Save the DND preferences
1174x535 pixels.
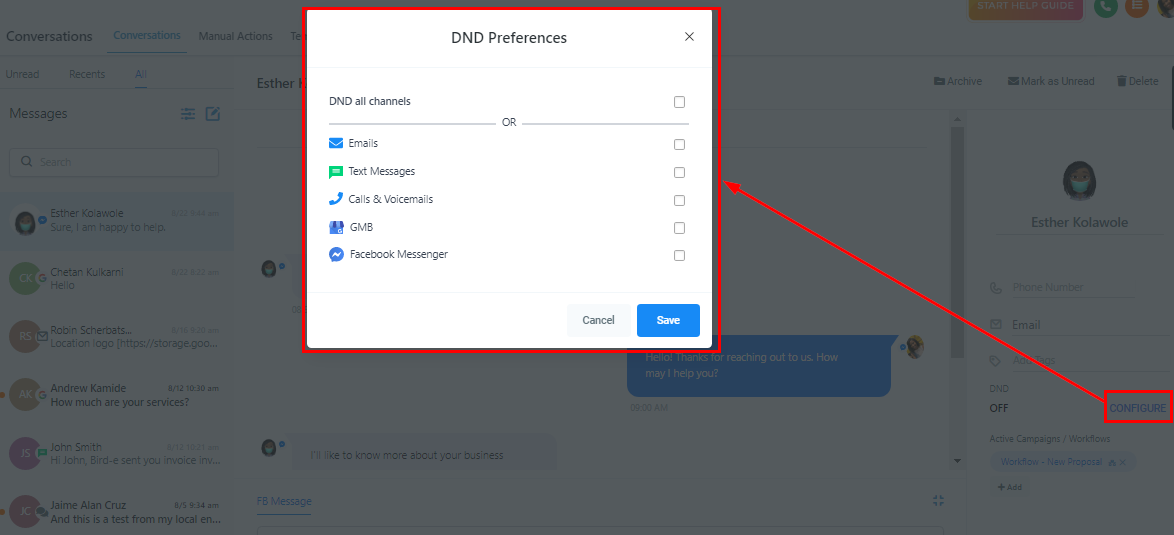pyautogui.click(x=668, y=320)
